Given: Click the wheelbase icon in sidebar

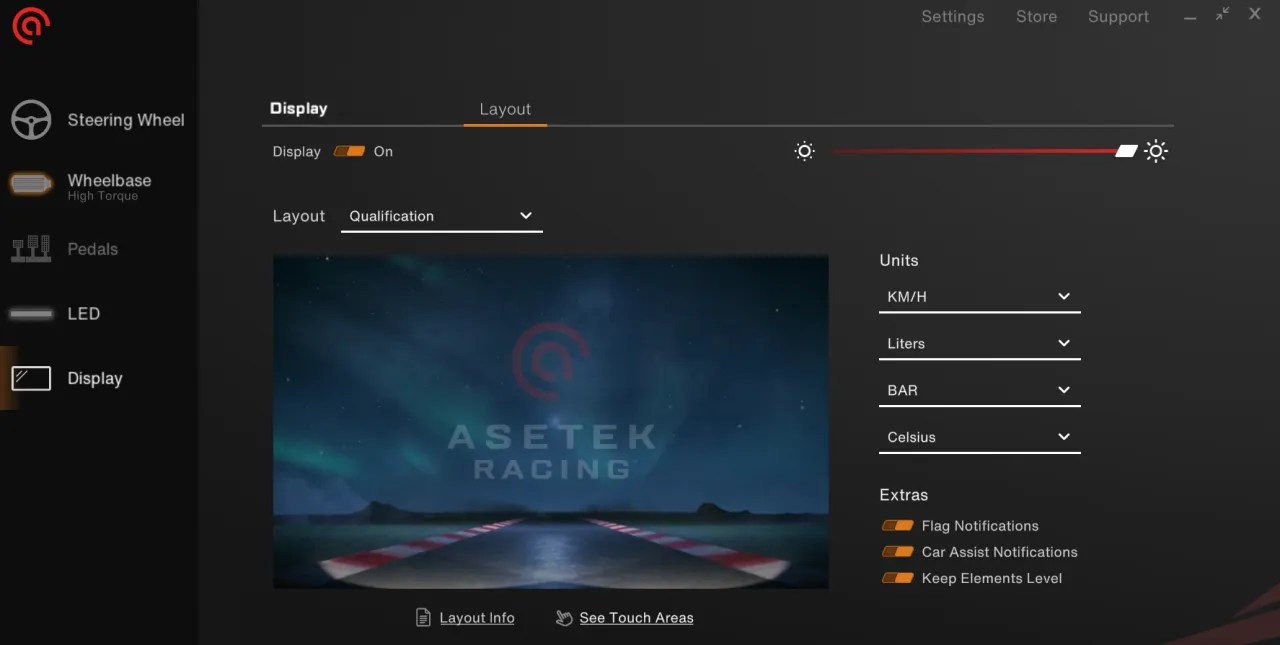Looking at the screenshot, I should 31,184.
